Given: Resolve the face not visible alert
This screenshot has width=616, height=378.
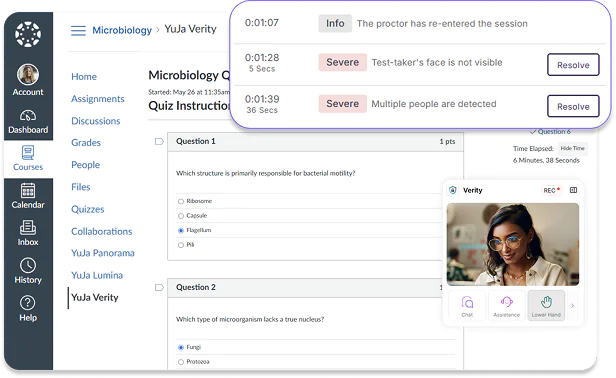Looking at the screenshot, I should (573, 65).
